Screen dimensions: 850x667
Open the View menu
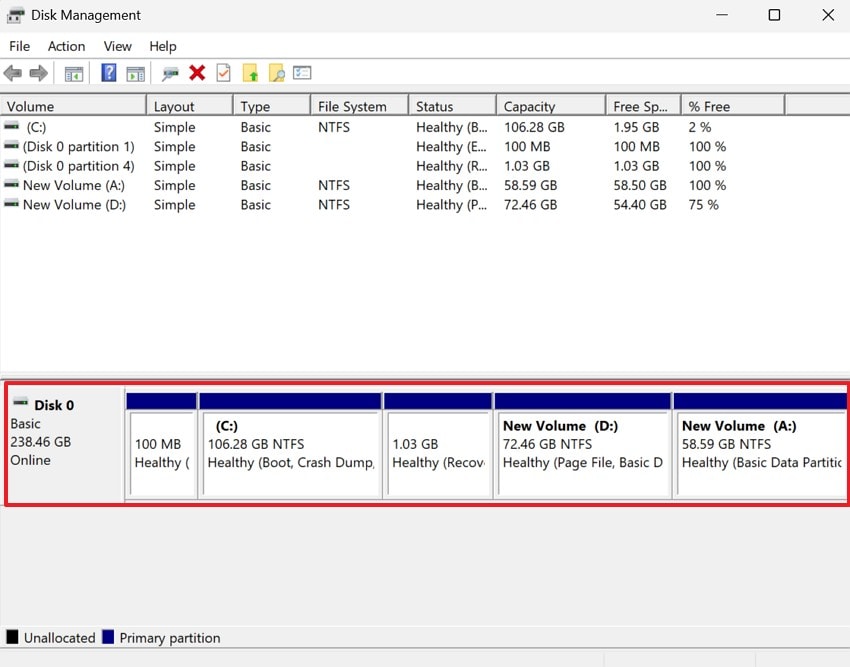(117, 46)
